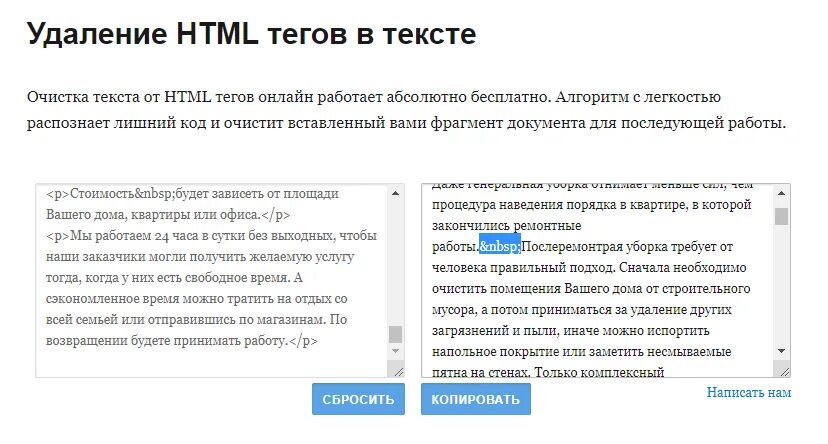828x444 pixels.
Task: Click the word Стоимость in left textarea
Action: click(102, 194)
